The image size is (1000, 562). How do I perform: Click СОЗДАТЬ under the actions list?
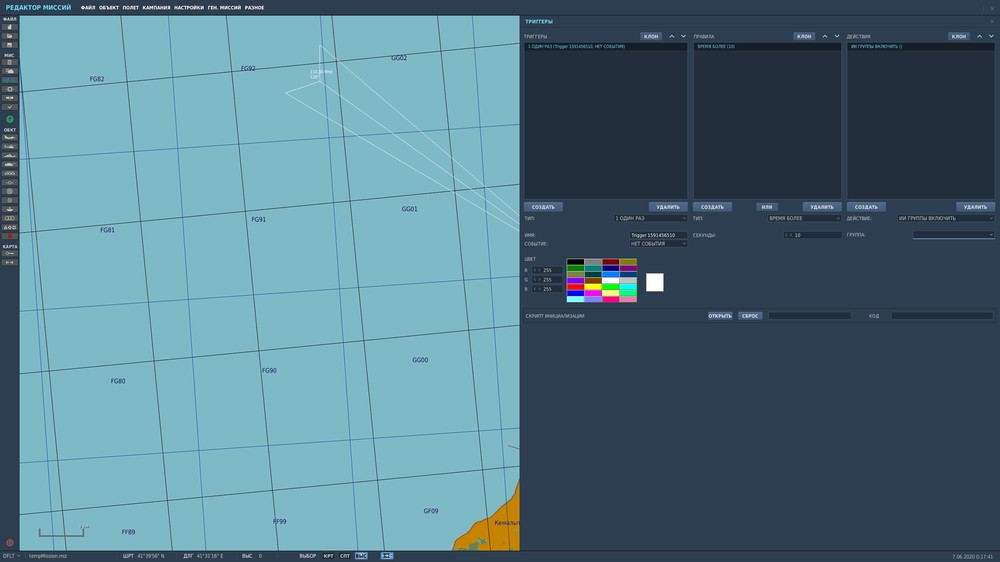(x=866, y=207)
